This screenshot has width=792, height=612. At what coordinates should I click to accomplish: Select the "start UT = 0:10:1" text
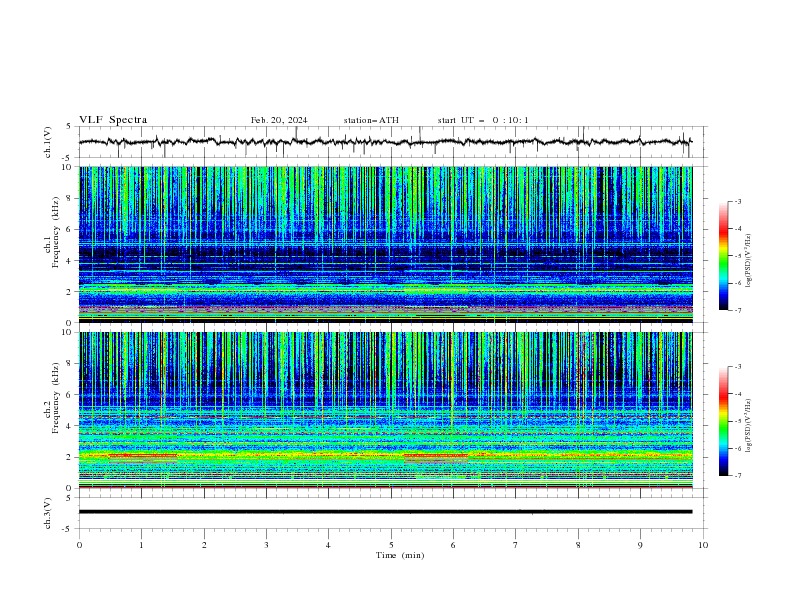(x=483, y=120)
